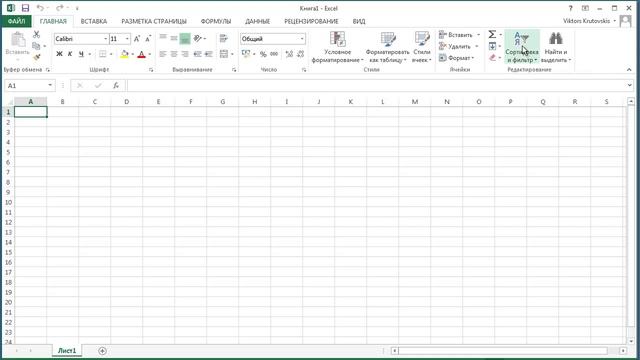This screenshot has height=360, width=640.
Task: Apply the red font color
Action: tap(141, 54)
